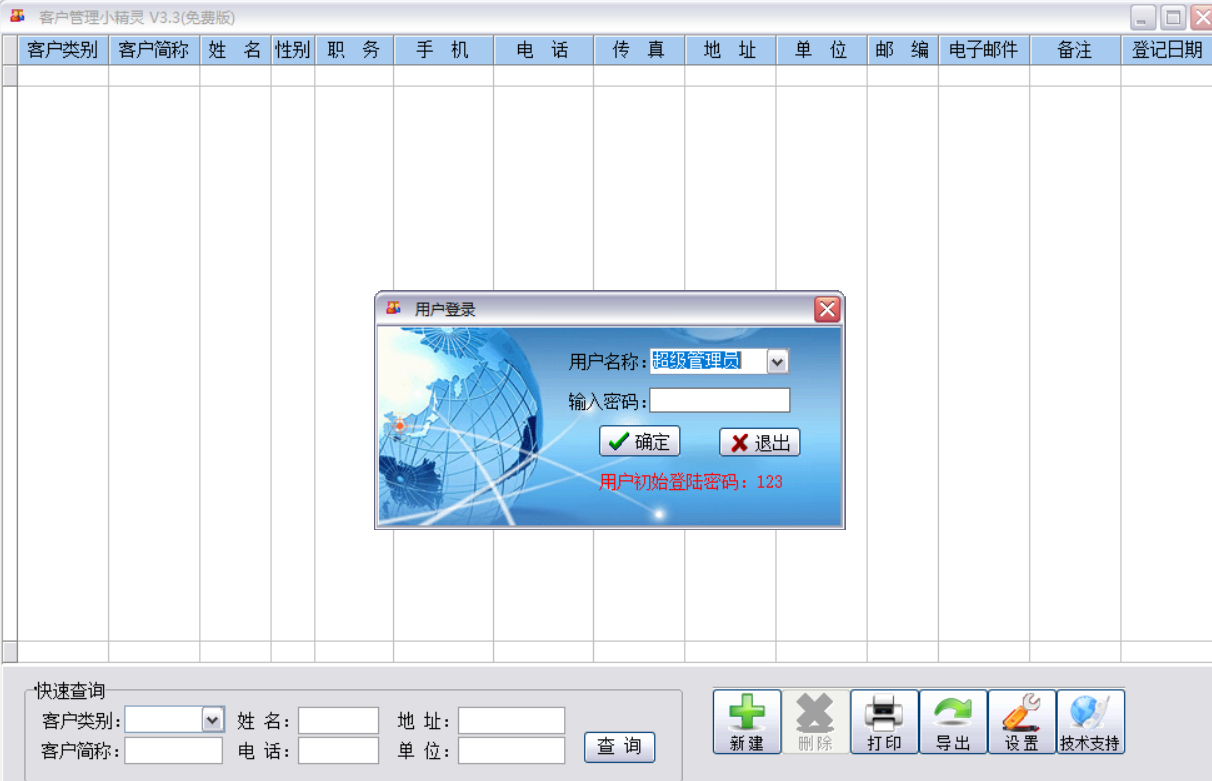Click the 打印 (Print) printer button
The height and width of the screenshot is (781, 1212).
pos(884,722)
